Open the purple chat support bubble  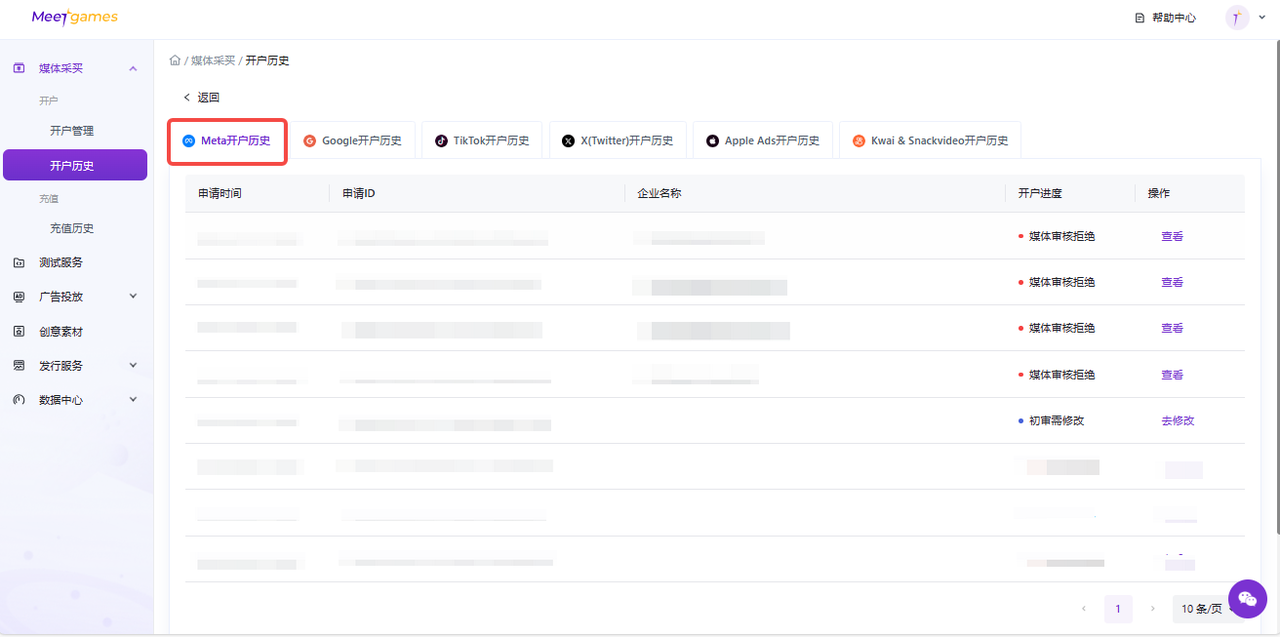pos(1247,599)
